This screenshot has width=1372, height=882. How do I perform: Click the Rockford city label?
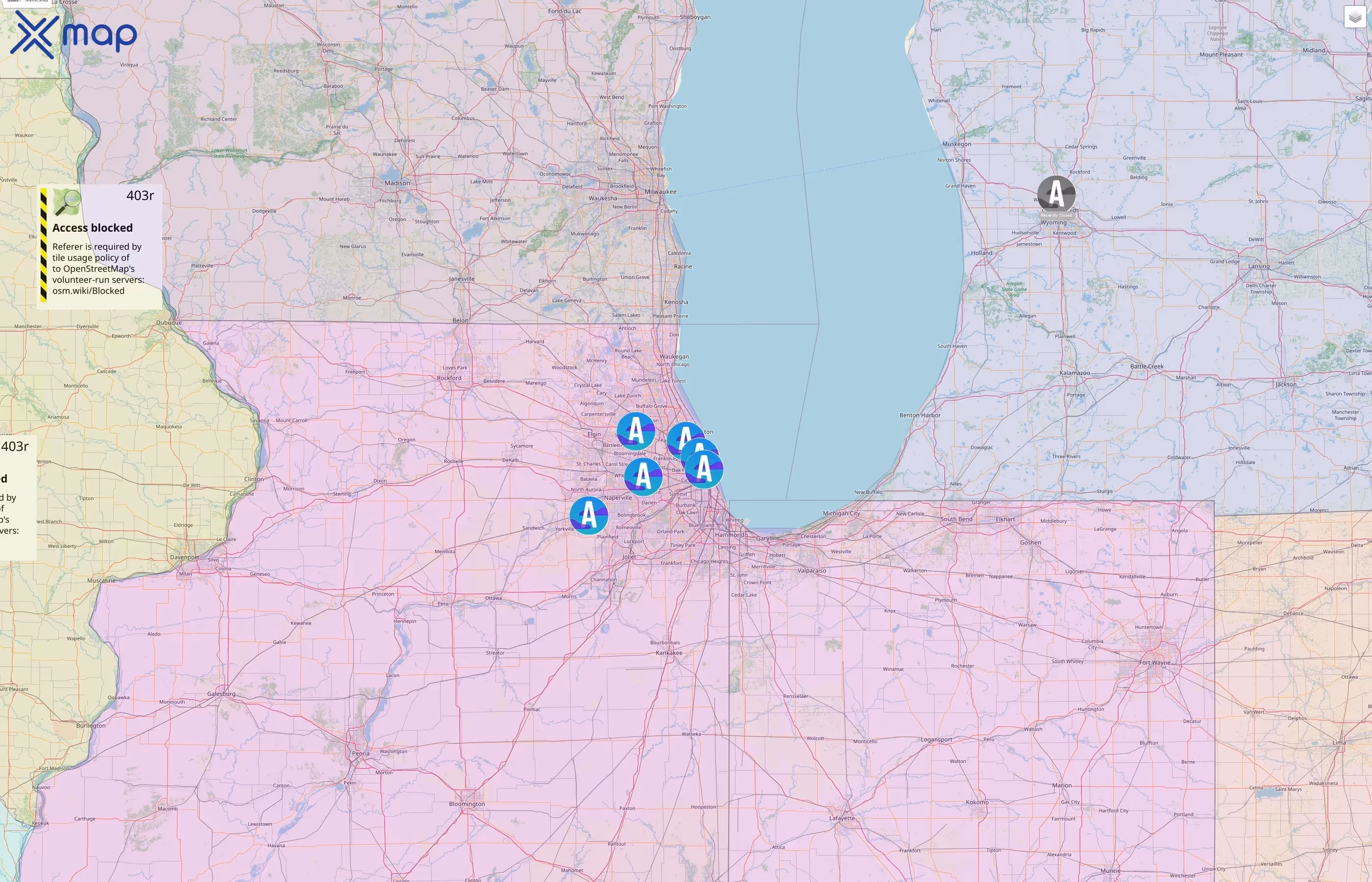449,378
